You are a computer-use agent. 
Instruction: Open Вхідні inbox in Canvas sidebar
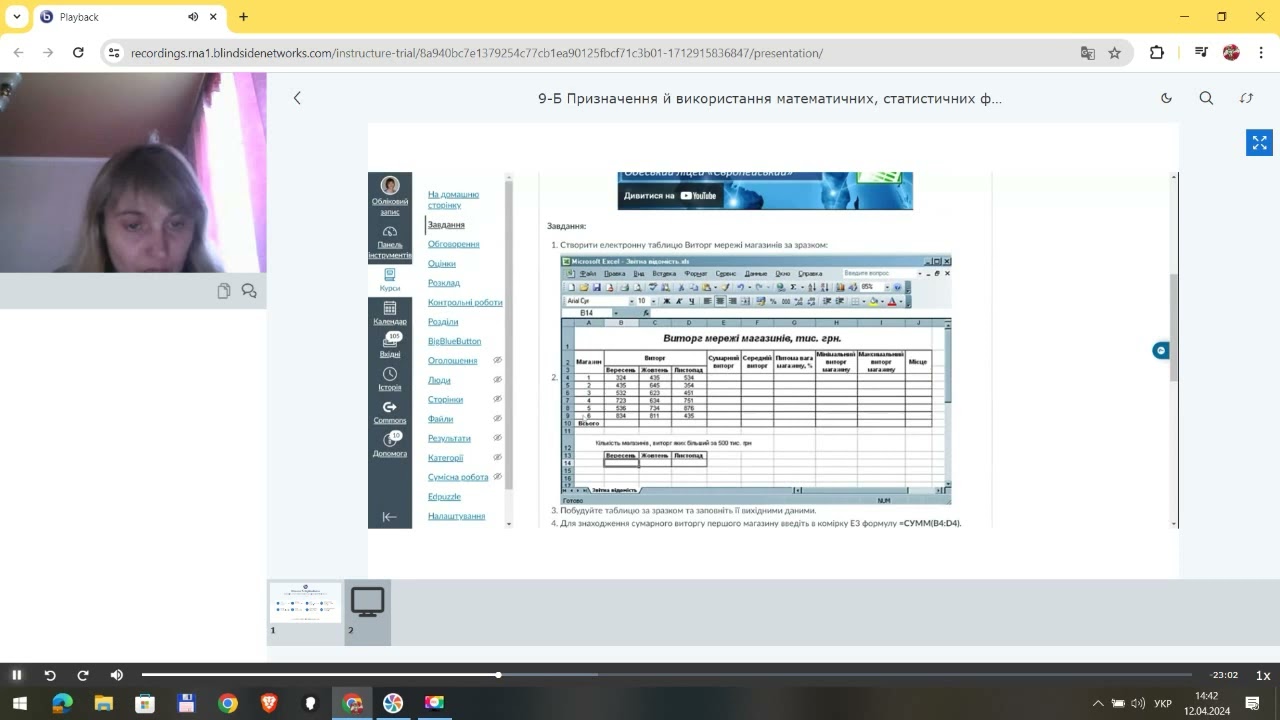[x=390, y=346]
